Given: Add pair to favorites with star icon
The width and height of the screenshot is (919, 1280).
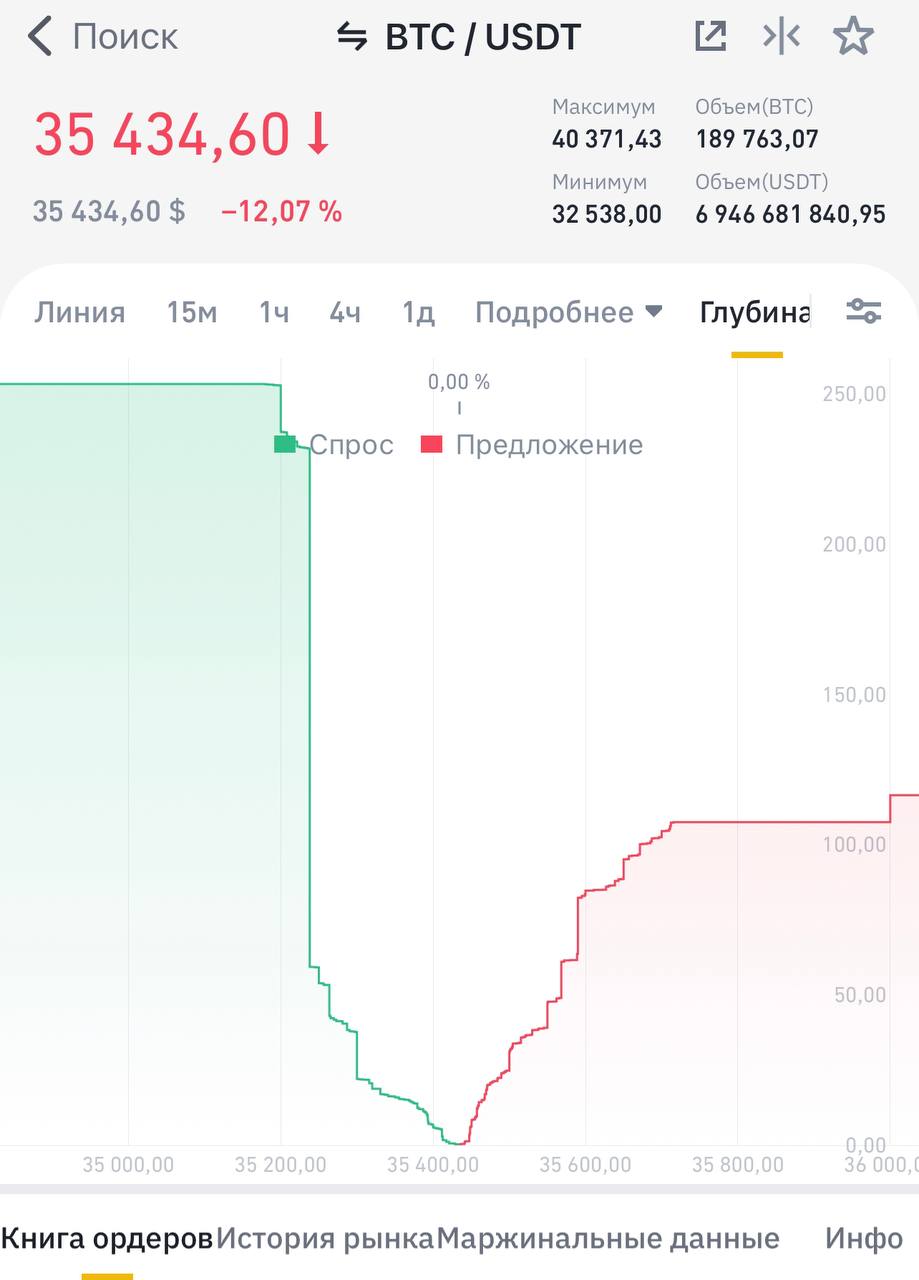Looking at the screenshot, I should (853, 37).
